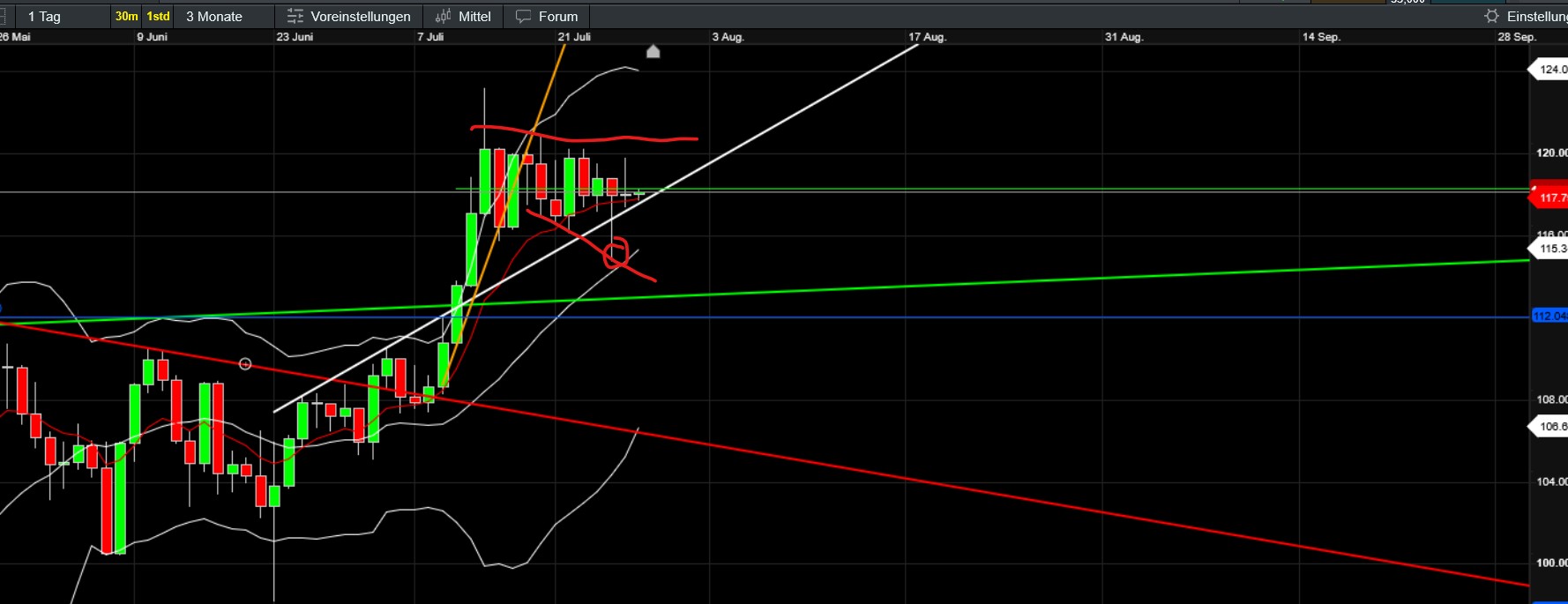This screenshot has width=1568, height=604.
Task: Click the 104.00 price axis label
Action: [1551, 481]
